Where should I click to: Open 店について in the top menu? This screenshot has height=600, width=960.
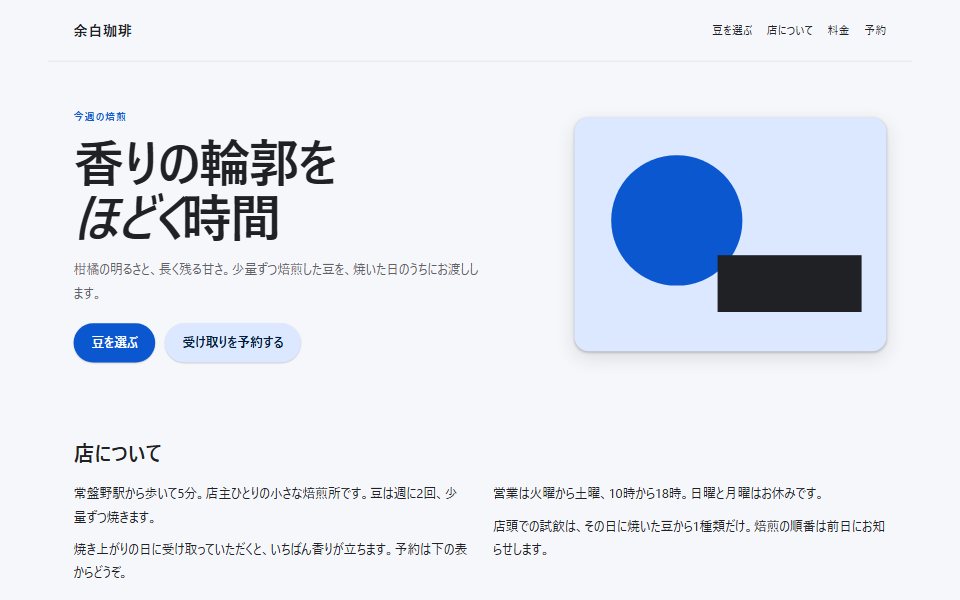coord(790,30)
